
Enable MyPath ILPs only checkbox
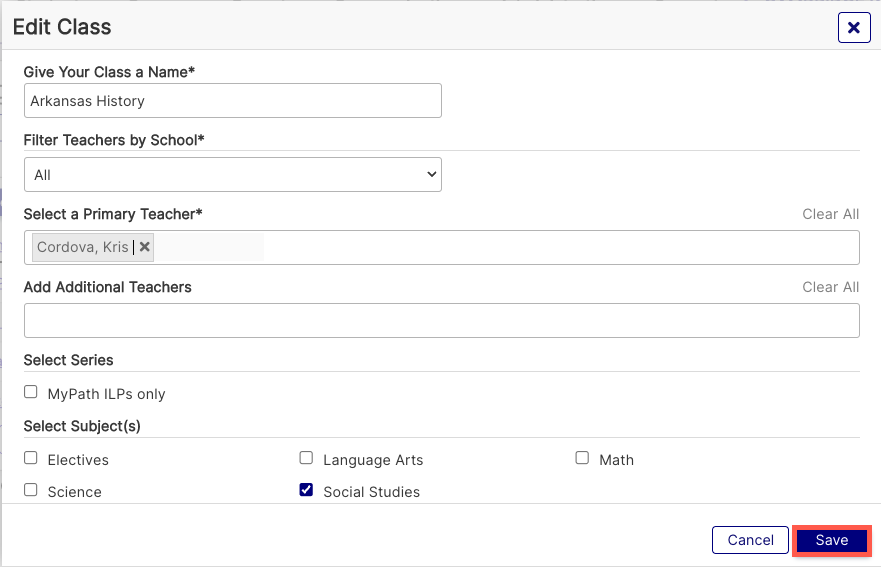31,392
